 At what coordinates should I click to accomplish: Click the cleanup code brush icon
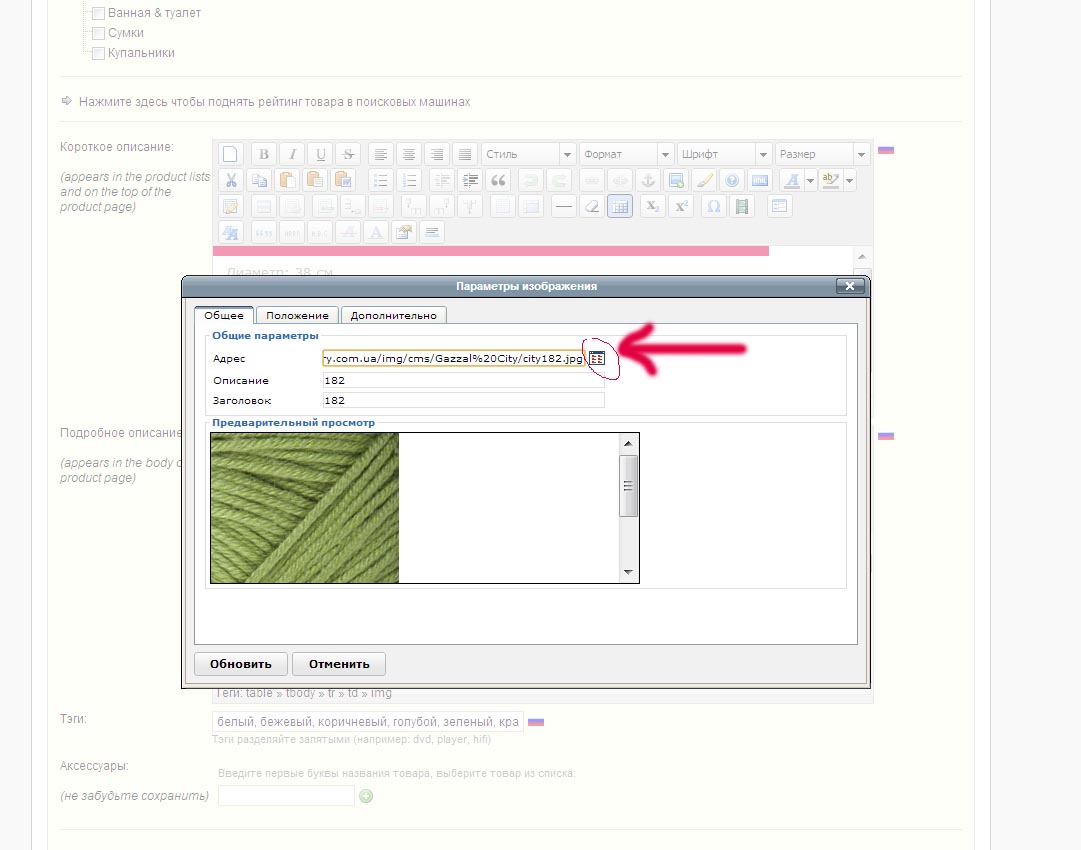point(705,180)
